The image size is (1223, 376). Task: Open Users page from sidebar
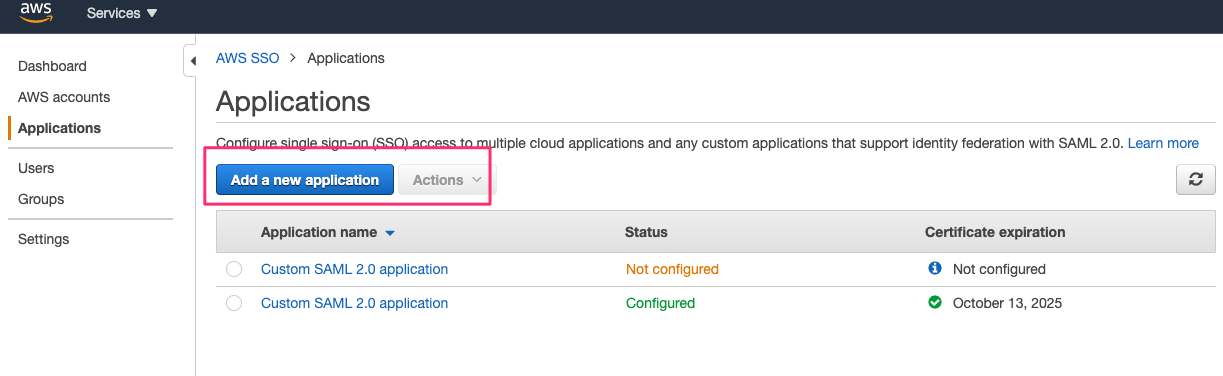[36, 168]
